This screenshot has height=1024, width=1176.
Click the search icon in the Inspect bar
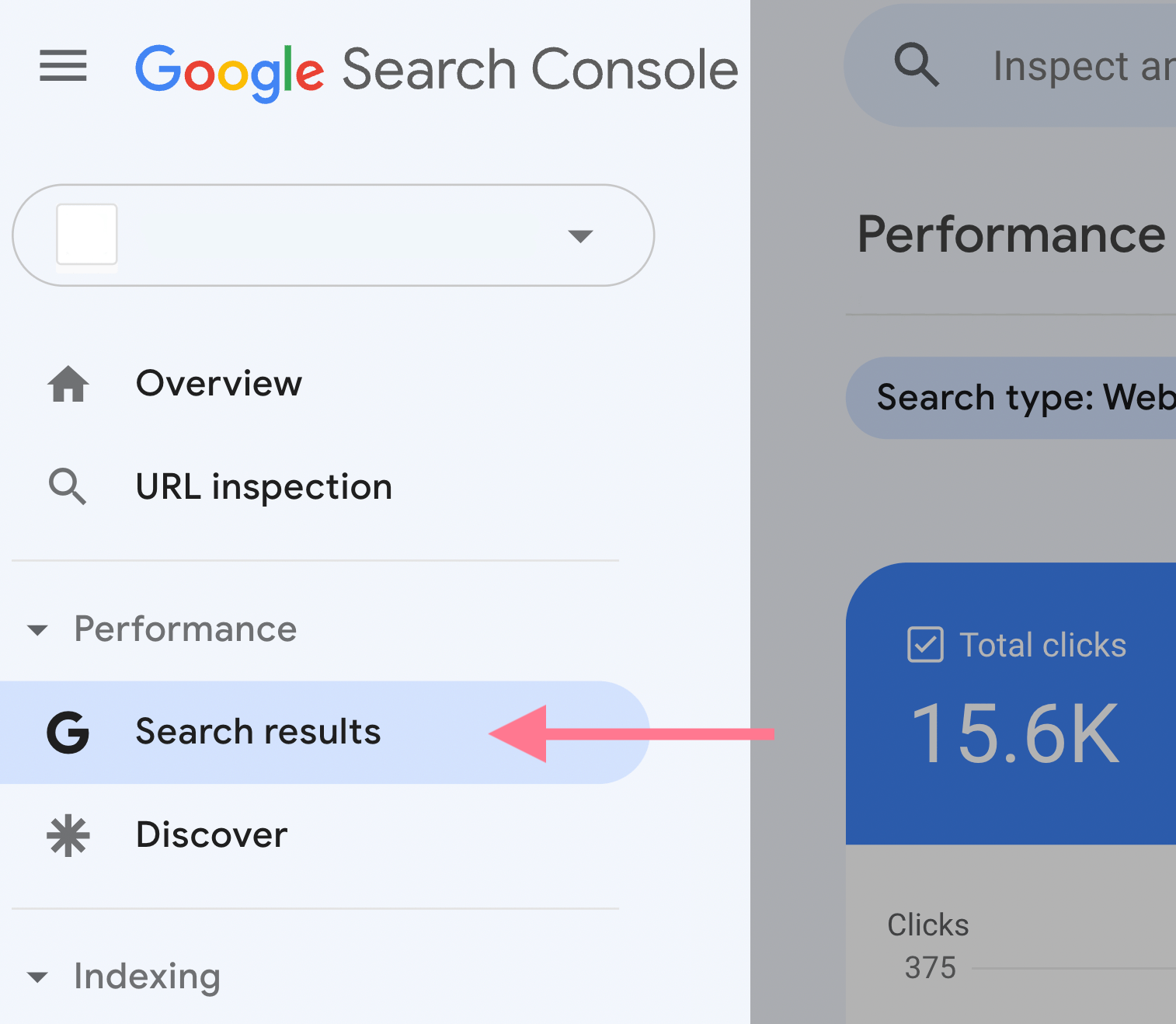pyautogui.click(x=917, y=65)
